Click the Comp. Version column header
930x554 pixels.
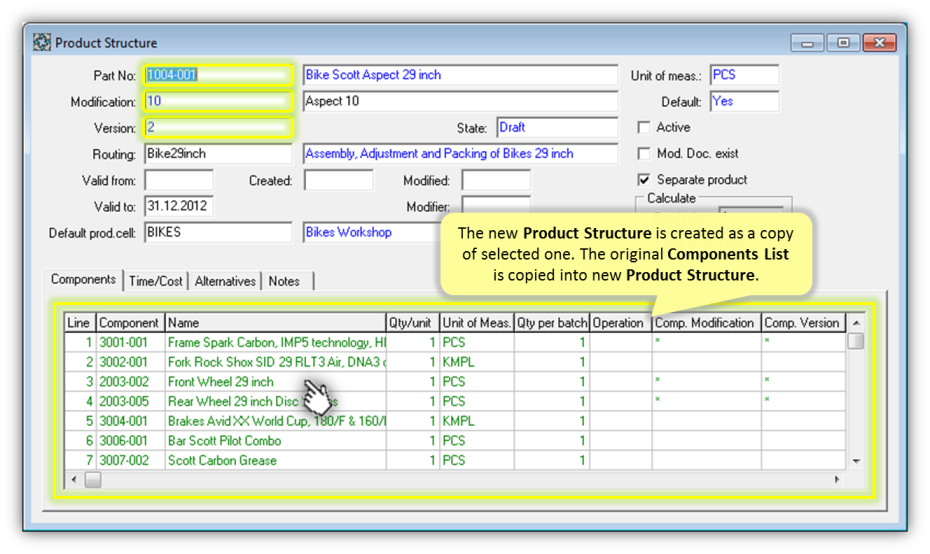pyautogui.click(x=803, y=323)
